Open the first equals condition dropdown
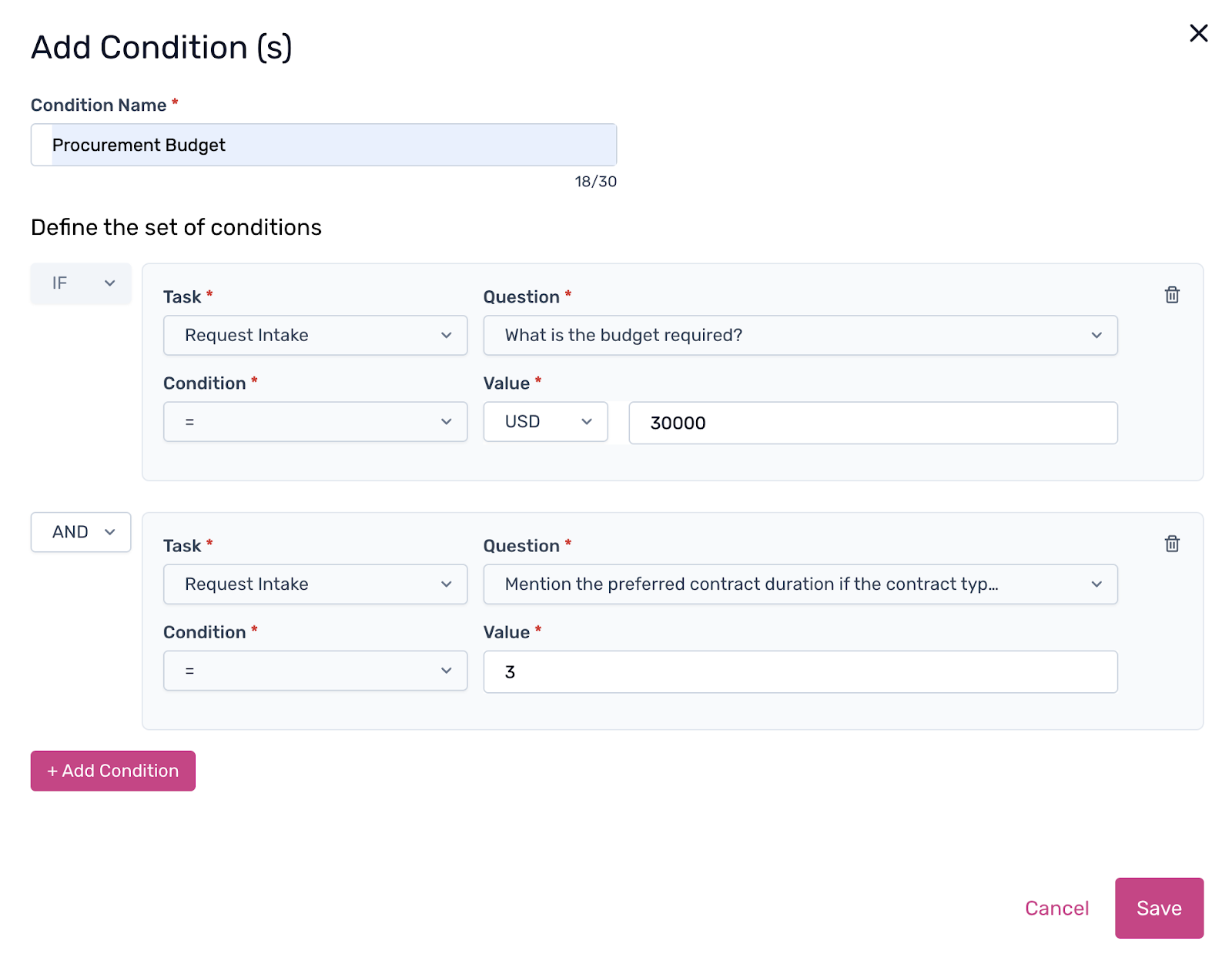This screenshot has width=1232, height=964. 315,421
